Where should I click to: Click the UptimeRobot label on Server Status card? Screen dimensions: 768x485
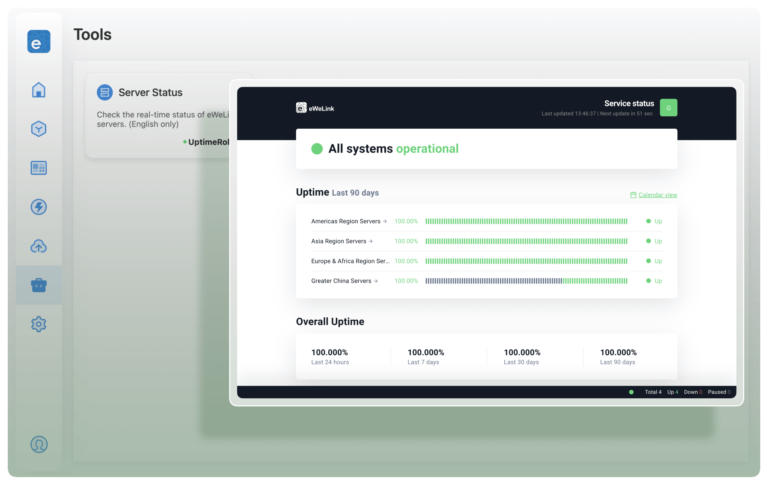[206, 142]
